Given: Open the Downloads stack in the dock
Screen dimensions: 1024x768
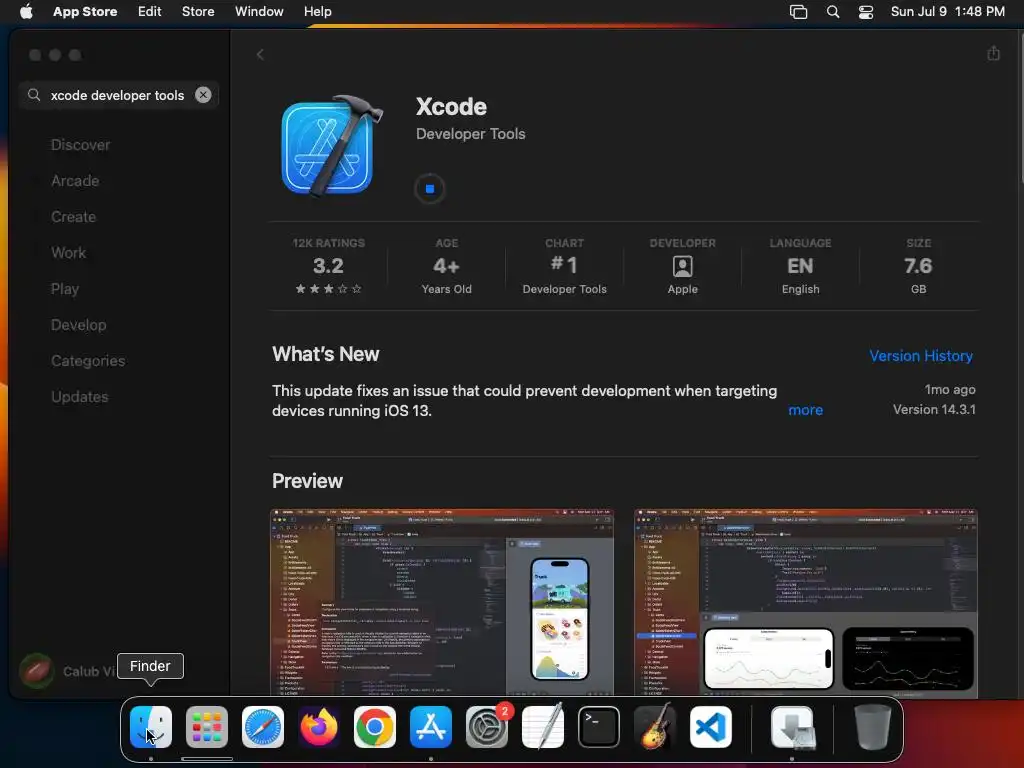Looking at the screenshot, I should coord(793,727).
